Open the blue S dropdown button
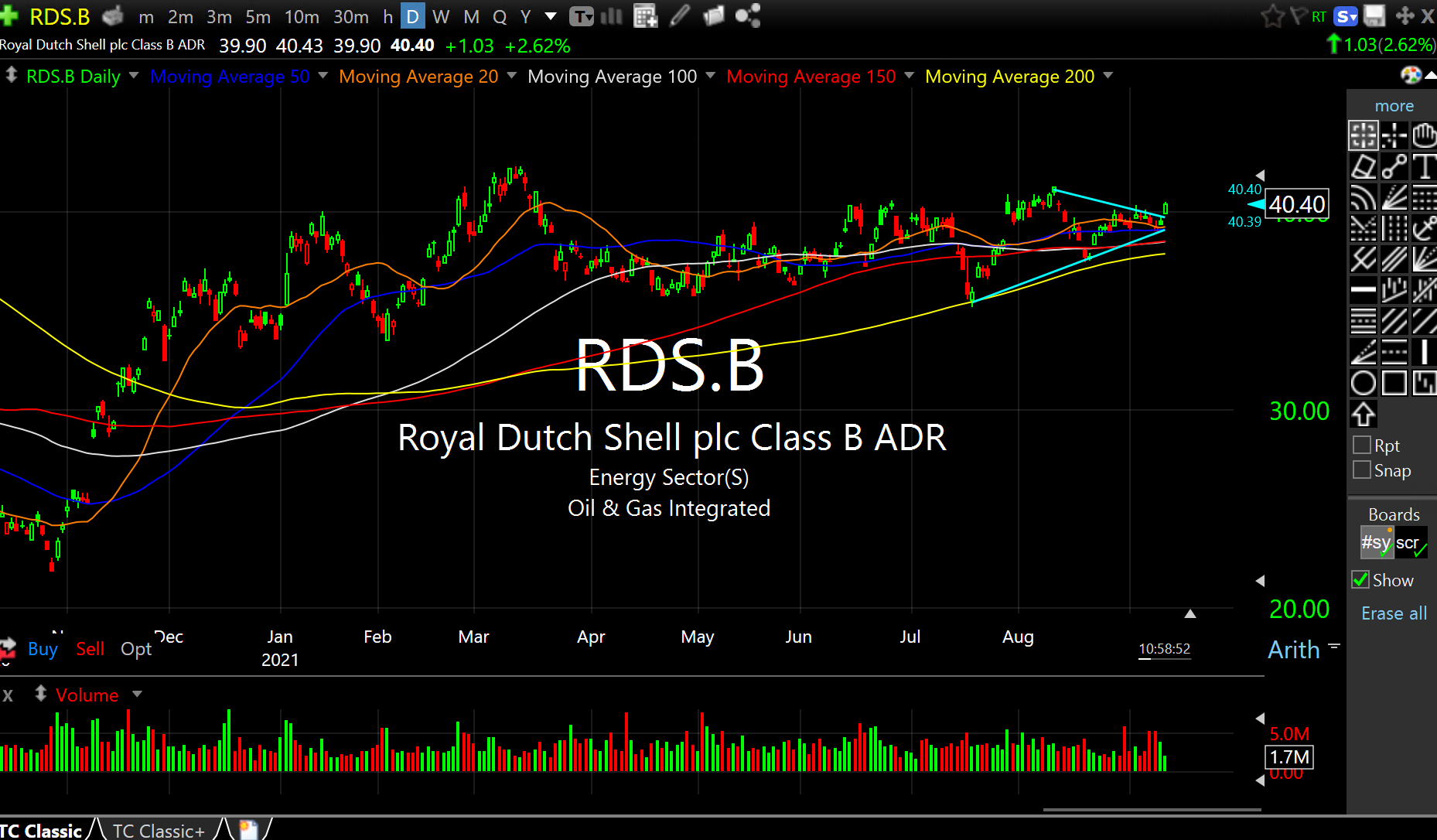The width and height of the screenshot is (1437, 840). click(x=1346, y=16)
